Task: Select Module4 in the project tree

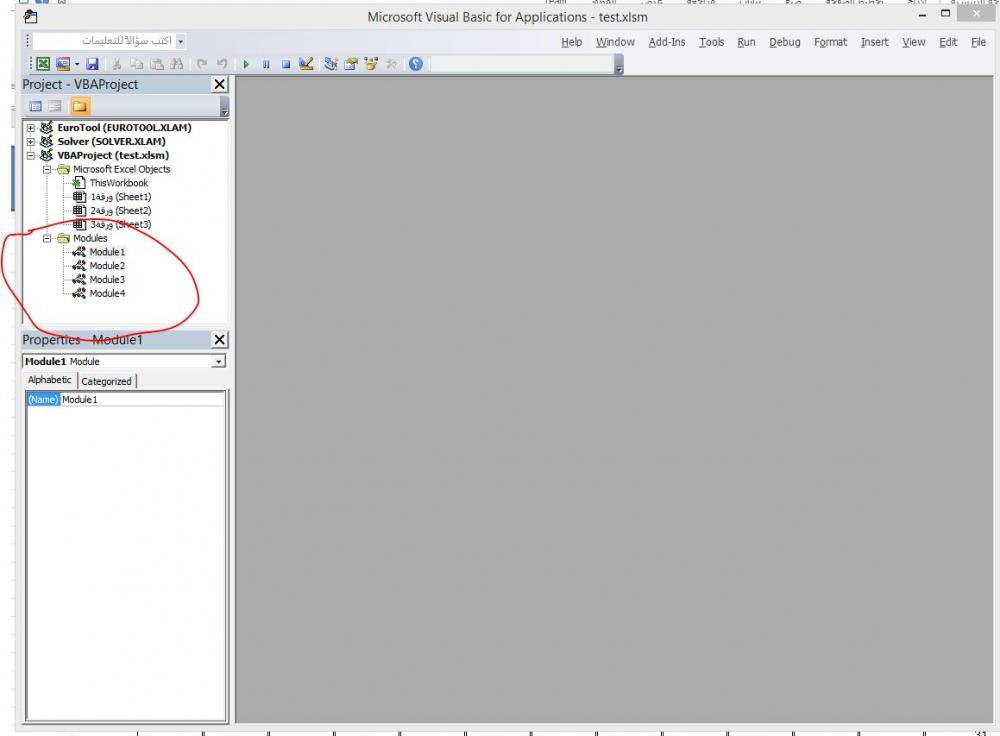Action: (107, 293)
